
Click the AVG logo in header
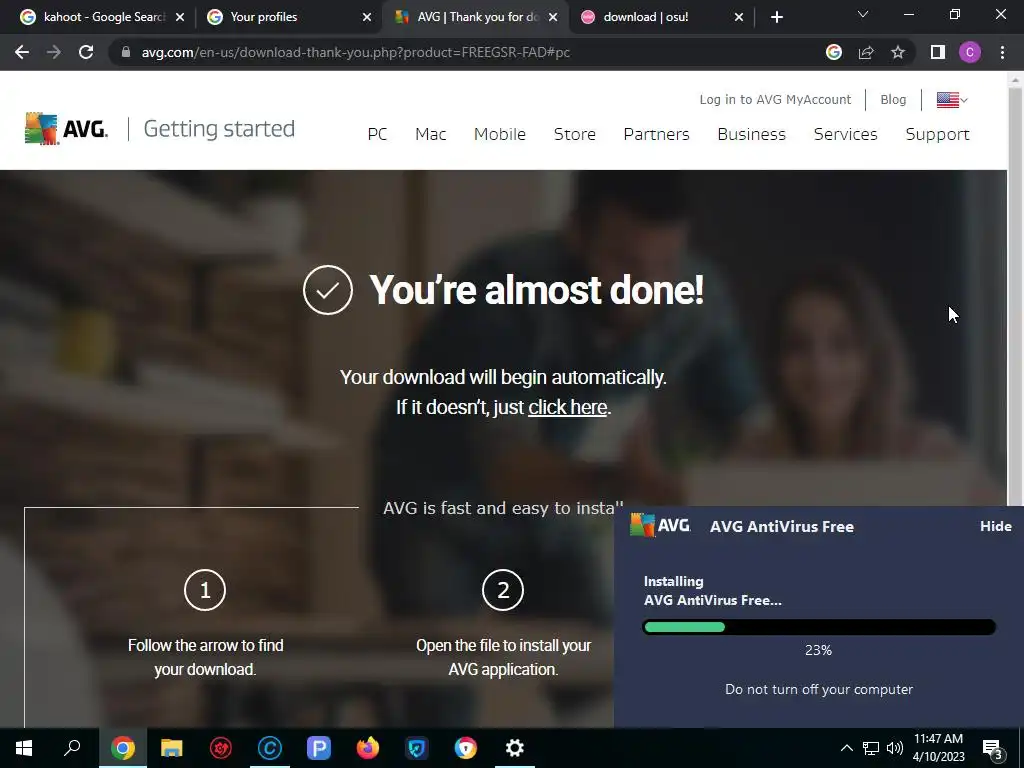67,128
